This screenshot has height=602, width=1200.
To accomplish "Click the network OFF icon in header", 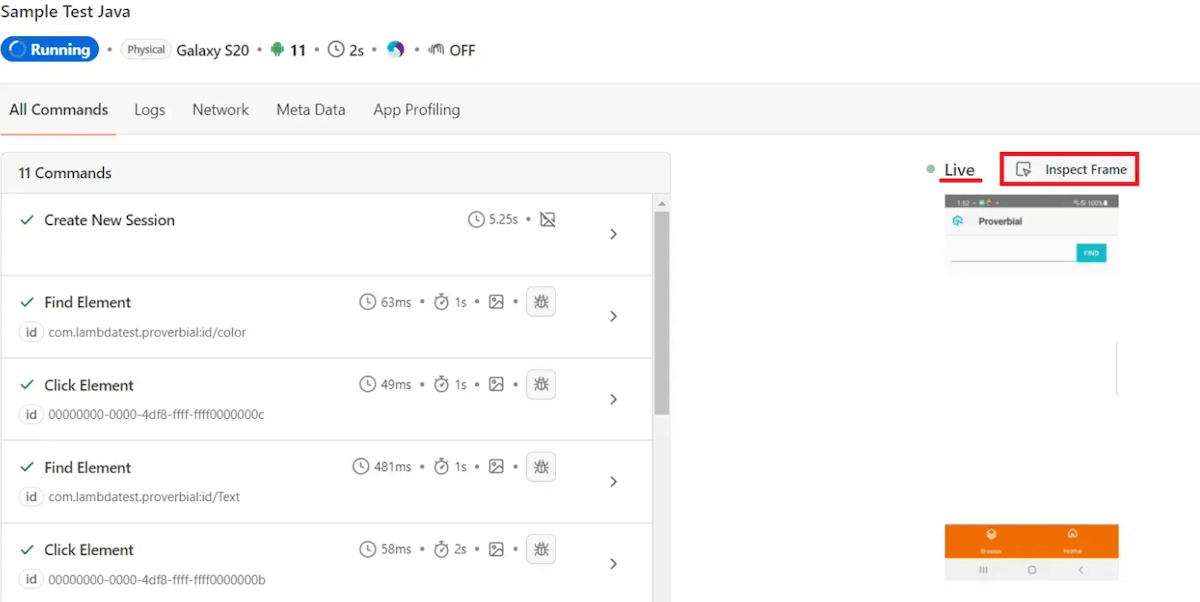I will tap(438, 49).
